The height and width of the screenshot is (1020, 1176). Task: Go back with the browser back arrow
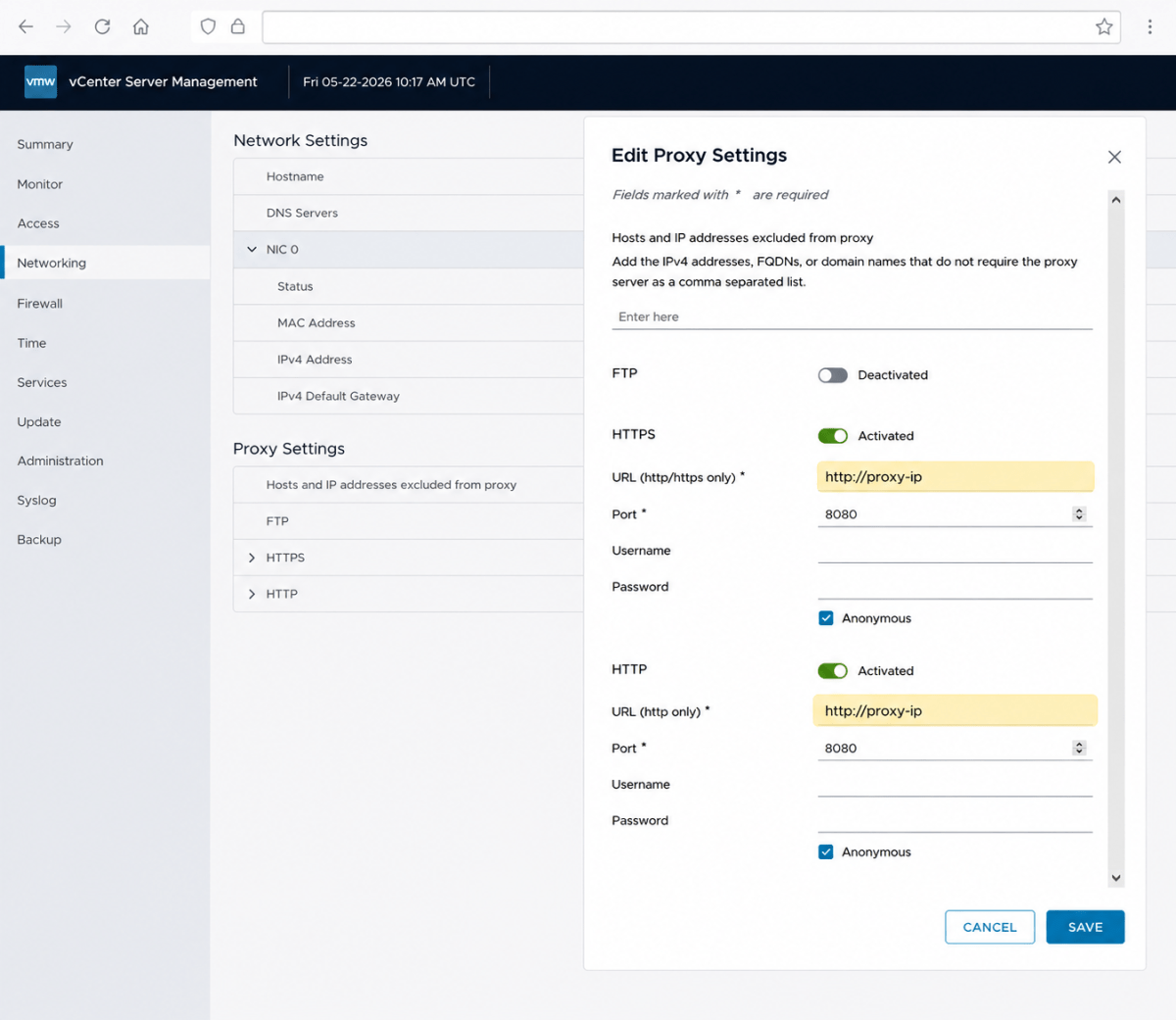26,26
